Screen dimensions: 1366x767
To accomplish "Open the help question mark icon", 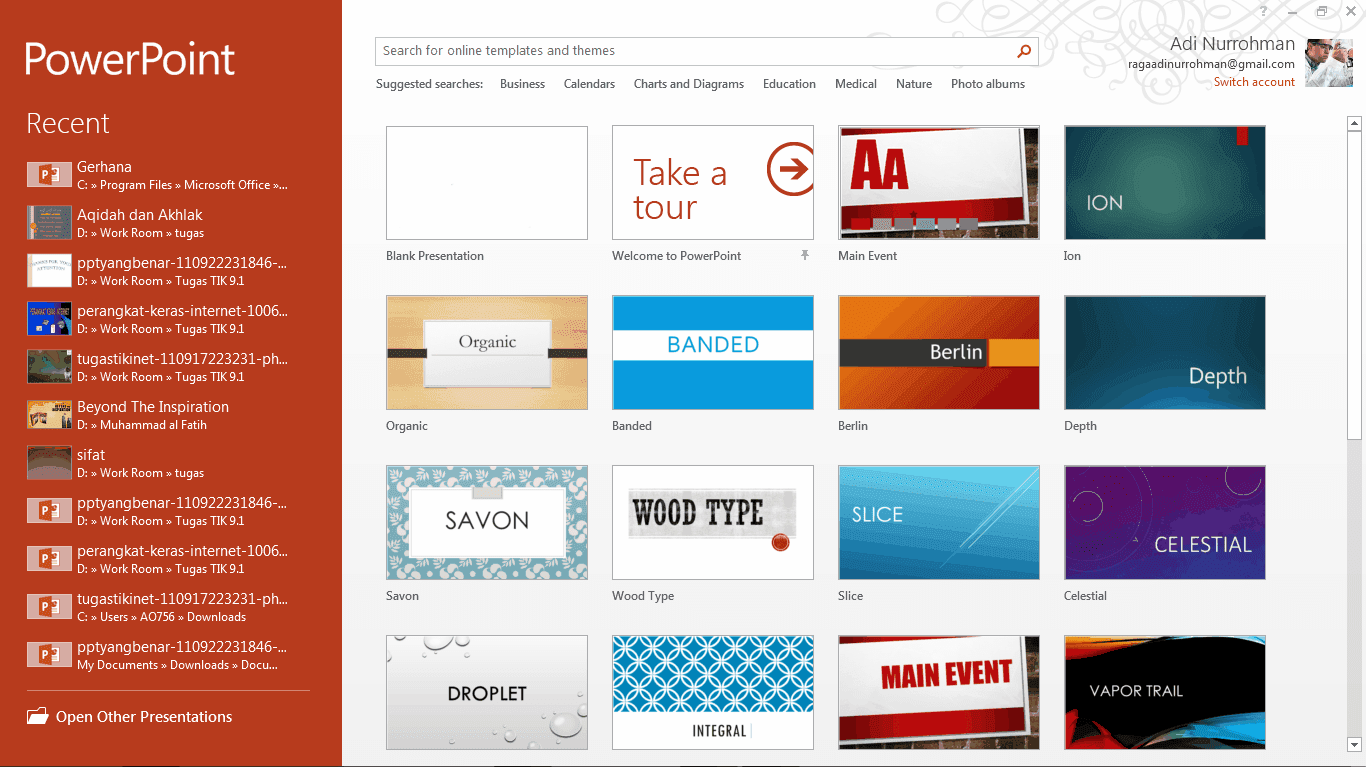I will 1264,11.
